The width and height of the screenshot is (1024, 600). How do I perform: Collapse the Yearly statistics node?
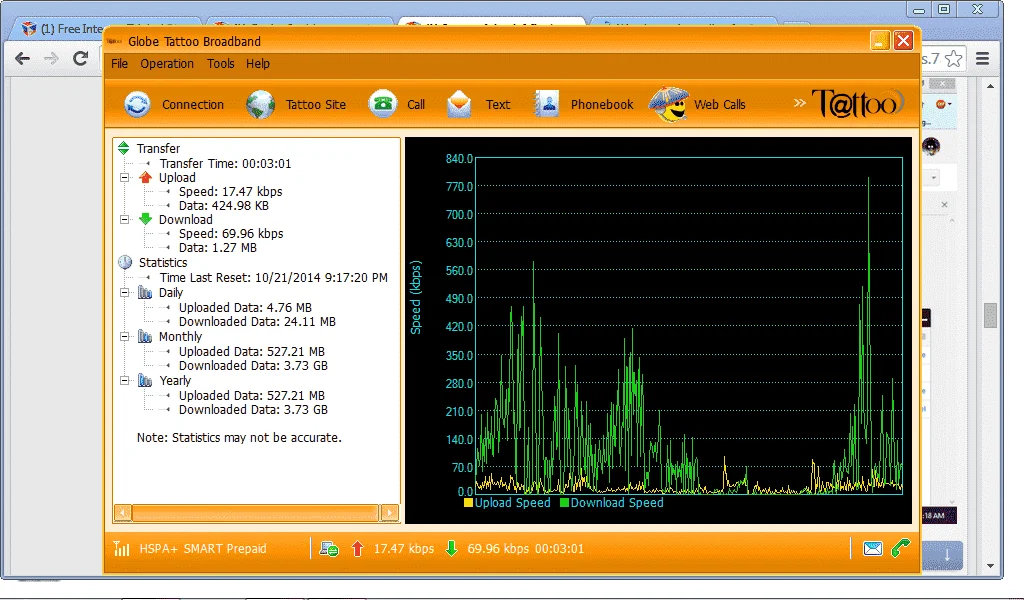point(124,381)
